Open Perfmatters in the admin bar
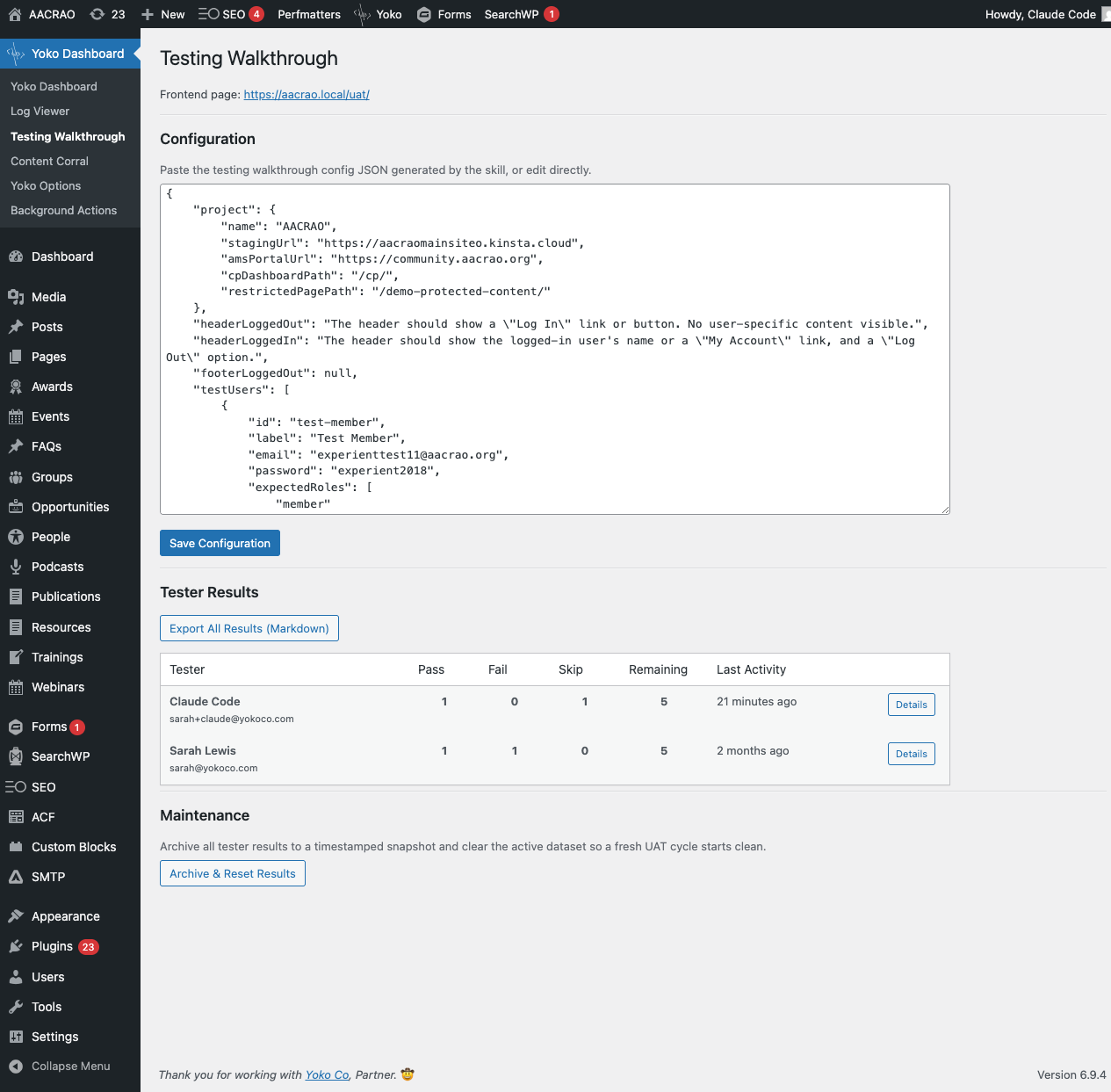 click(x=309, y=14)
